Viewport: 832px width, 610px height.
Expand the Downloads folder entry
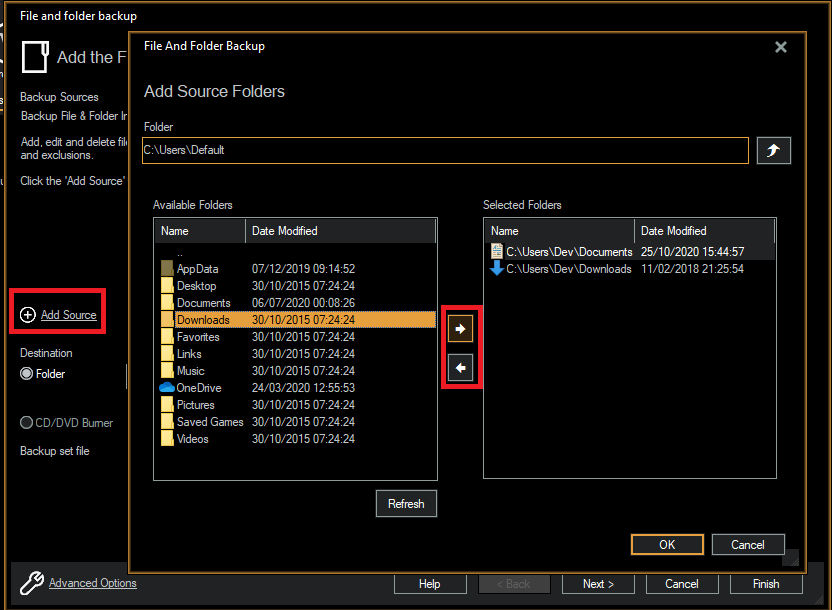tap(204, 319)
